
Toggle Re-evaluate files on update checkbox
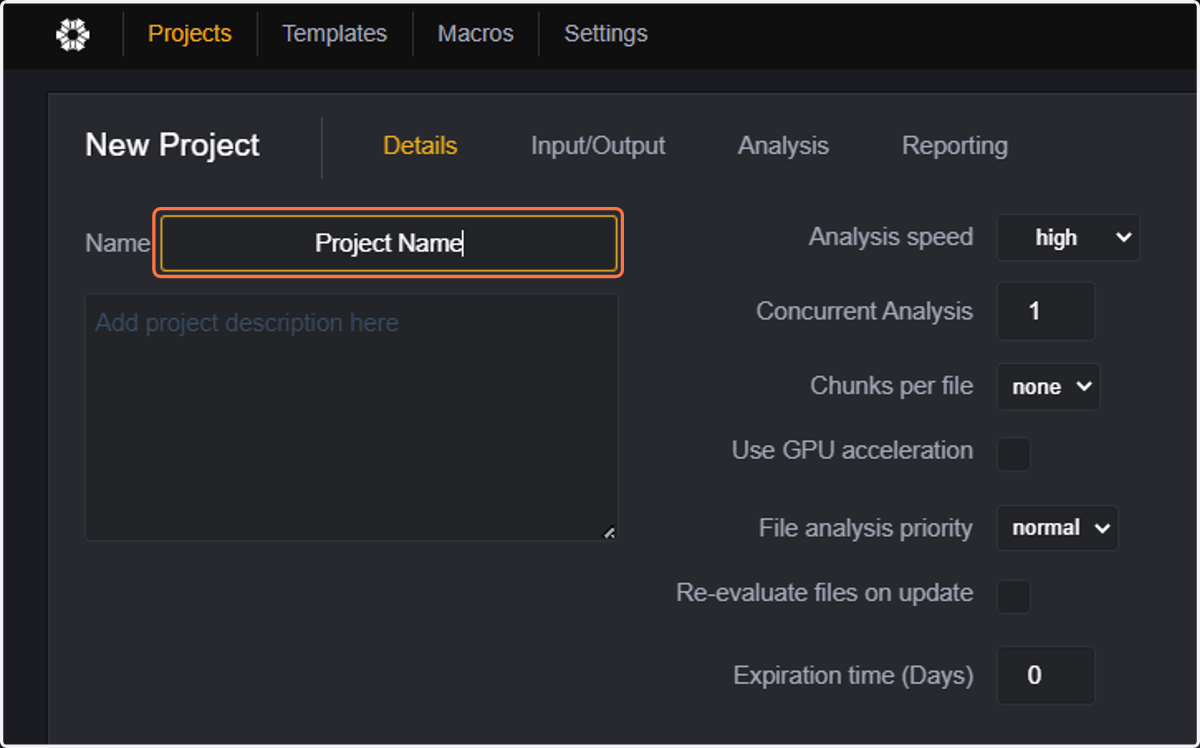[x=1014, y=597]
